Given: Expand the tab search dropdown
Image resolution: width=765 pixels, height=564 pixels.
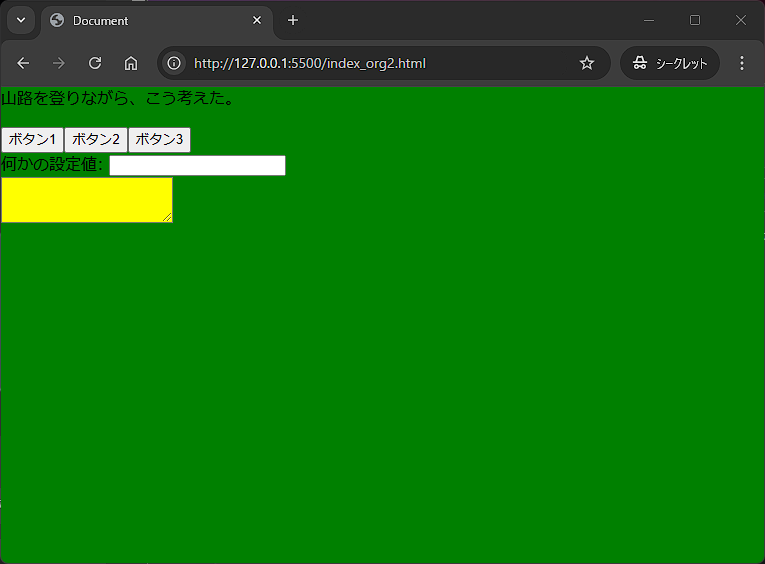Looking at the screenshot, I should tap(21, 20).
